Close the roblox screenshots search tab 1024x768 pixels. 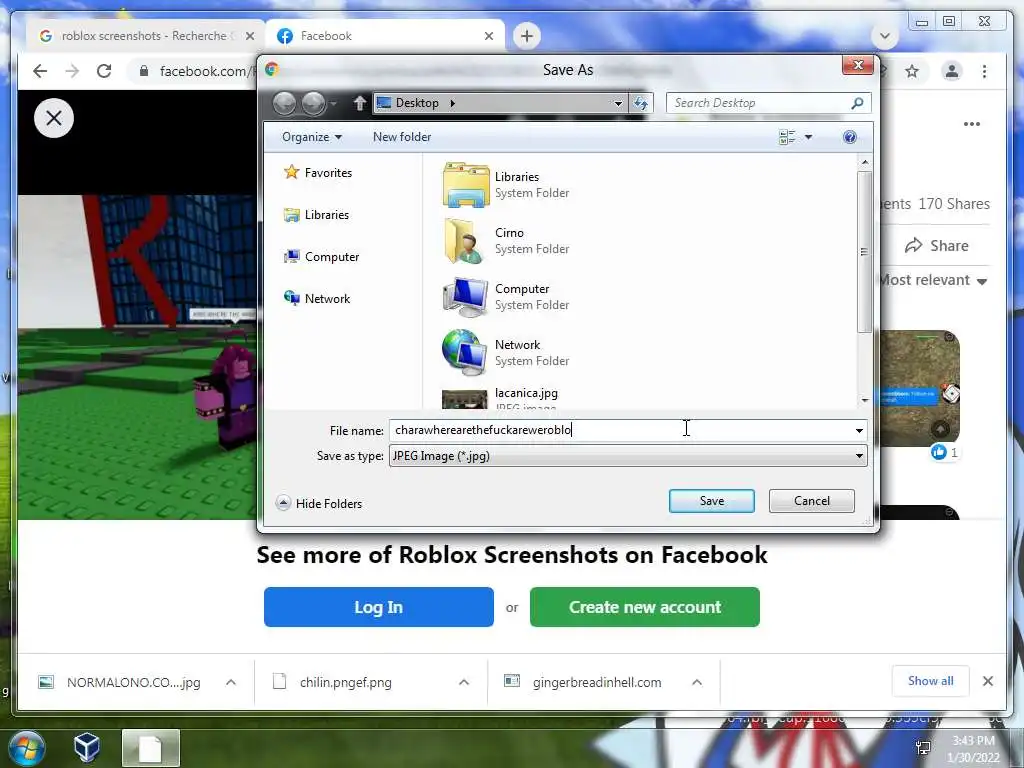(249, 36)
